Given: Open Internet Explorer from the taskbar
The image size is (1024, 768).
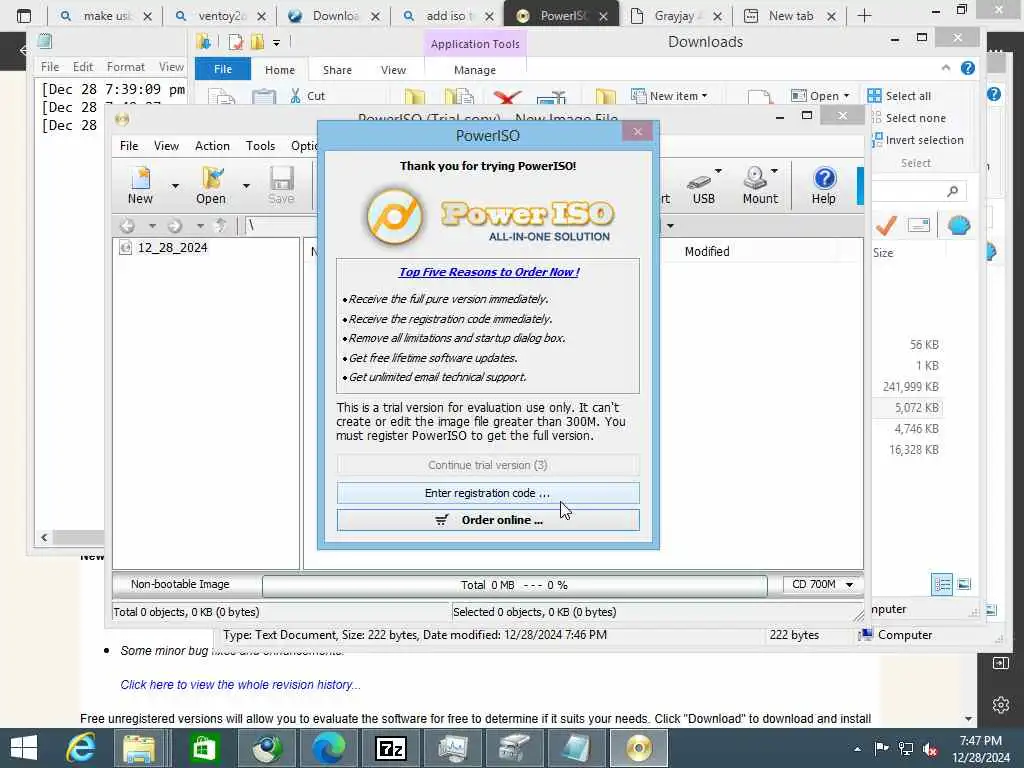Looking at the screenshot, I should 81,748.
